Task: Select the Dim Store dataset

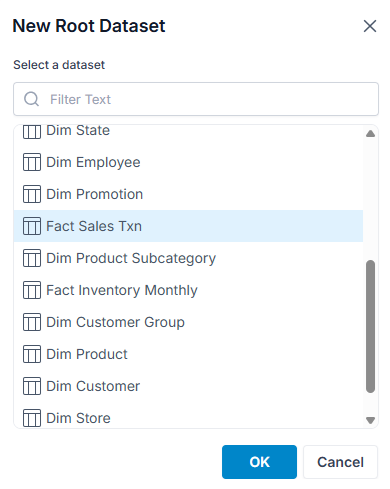Action: click(188, 418)
